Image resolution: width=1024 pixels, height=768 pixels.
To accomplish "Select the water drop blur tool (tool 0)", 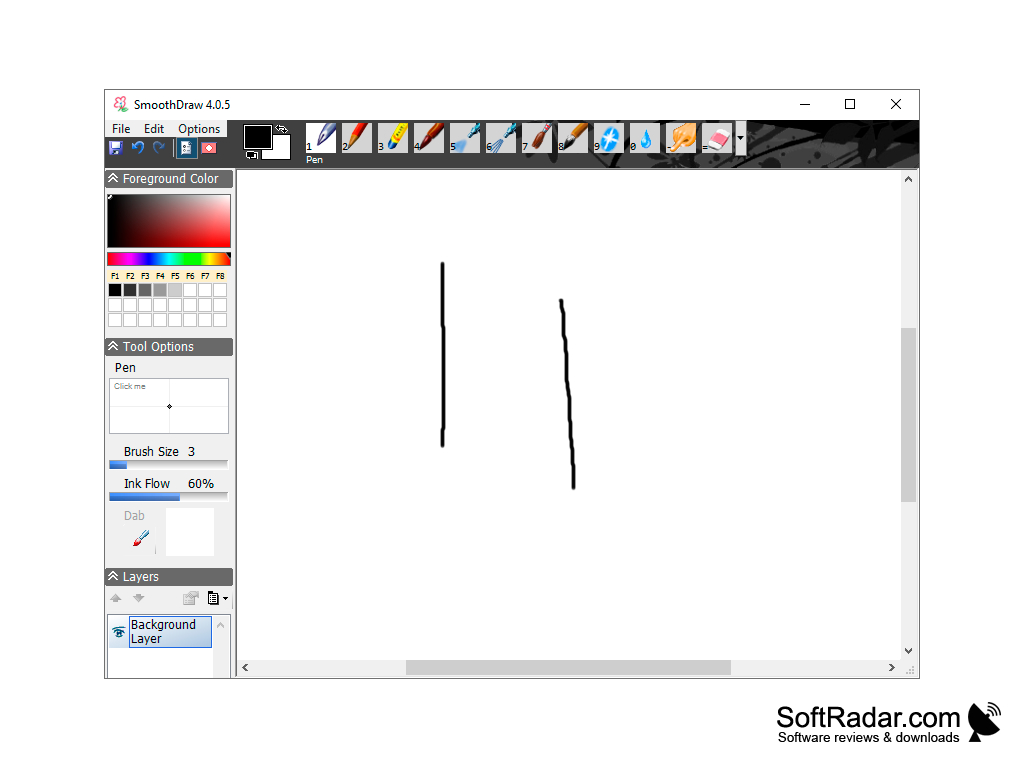I will 645,138.
